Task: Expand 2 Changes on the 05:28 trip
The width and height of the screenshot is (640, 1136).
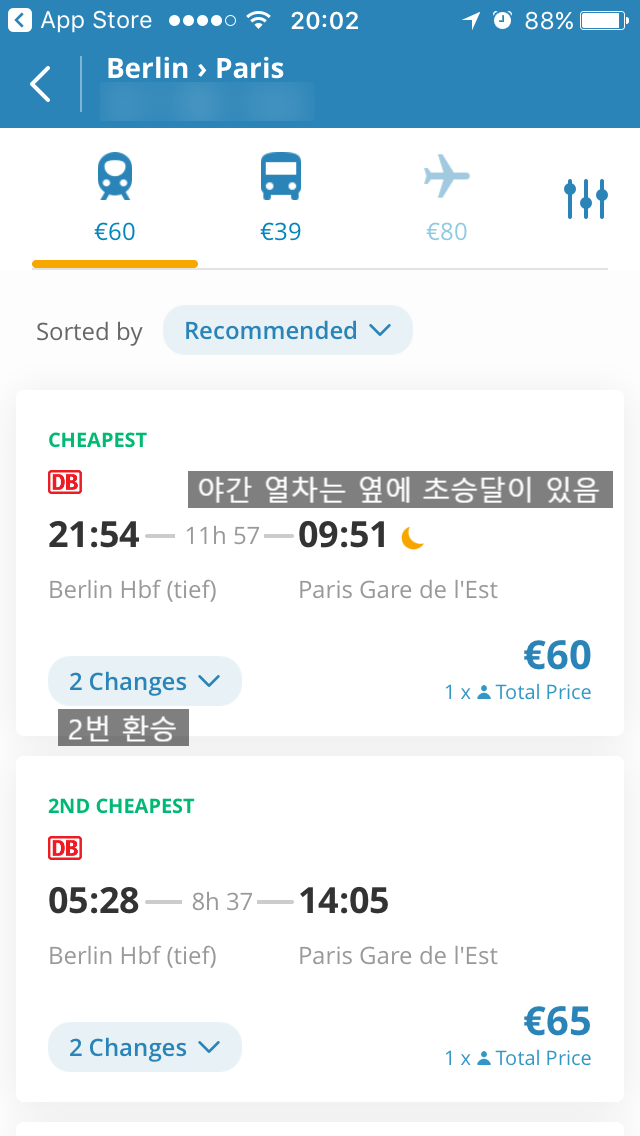Action: click(x=144, y=1048)
